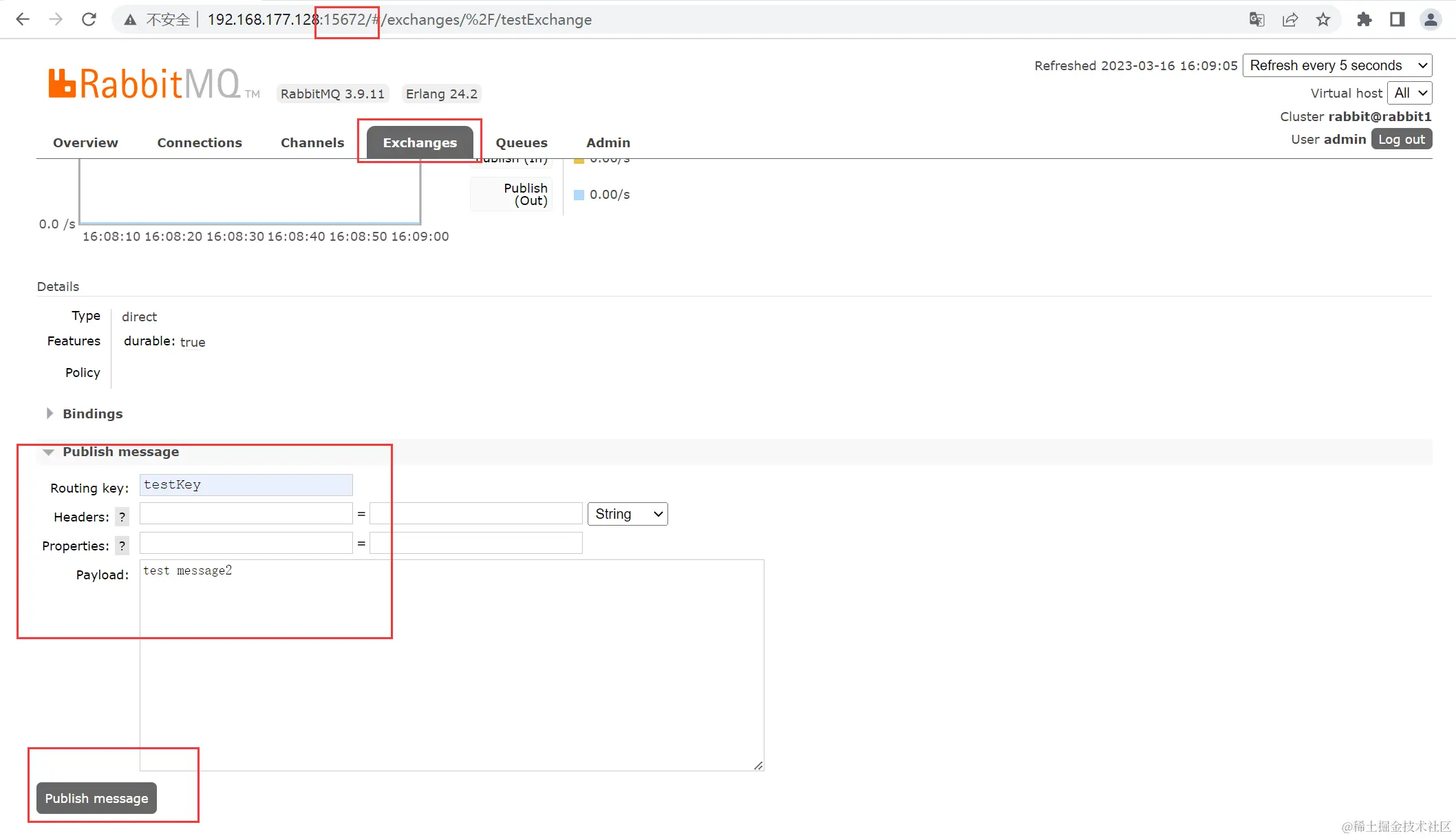
Task: Bookmark page with star icon
Action: 1323,19
